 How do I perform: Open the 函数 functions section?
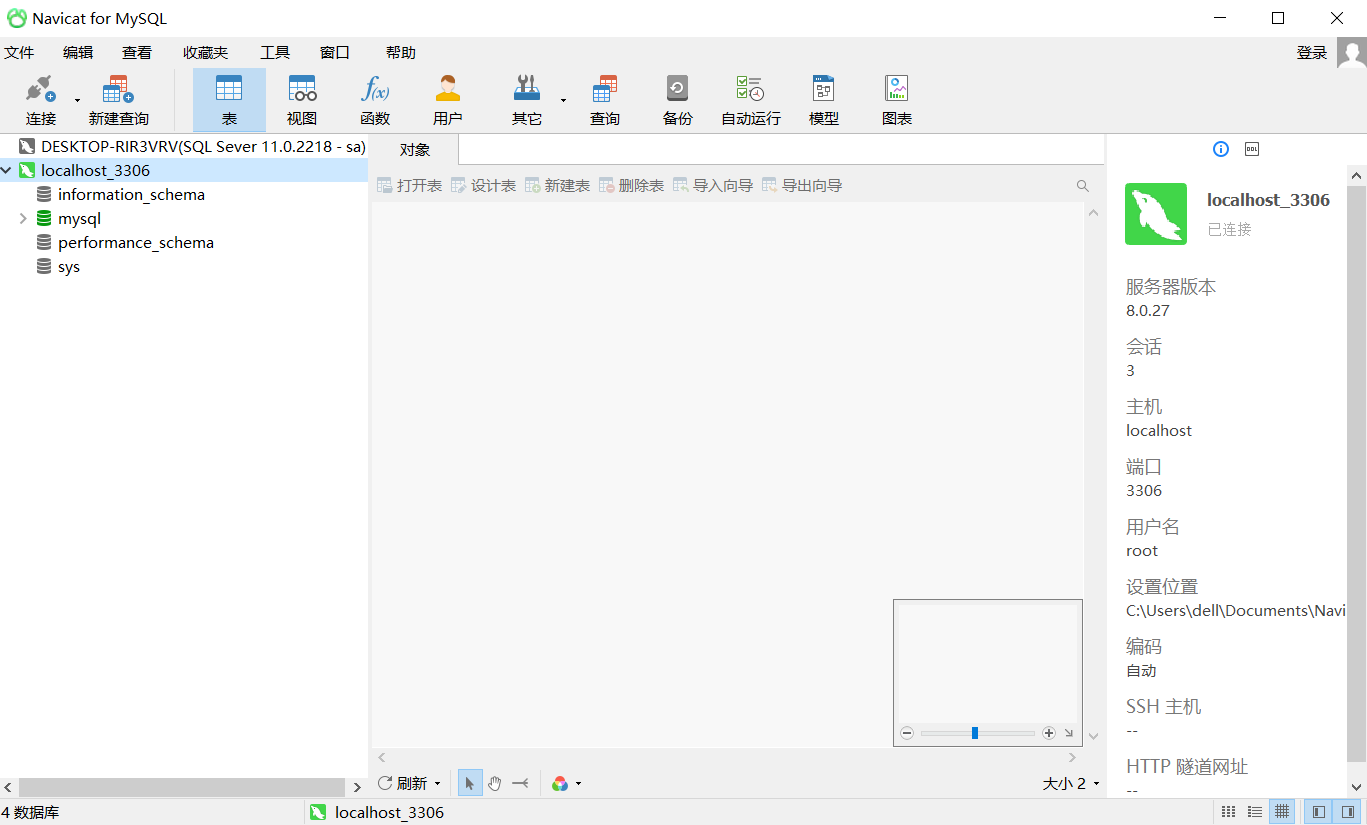pyautogui.click(x=375, y=100)
